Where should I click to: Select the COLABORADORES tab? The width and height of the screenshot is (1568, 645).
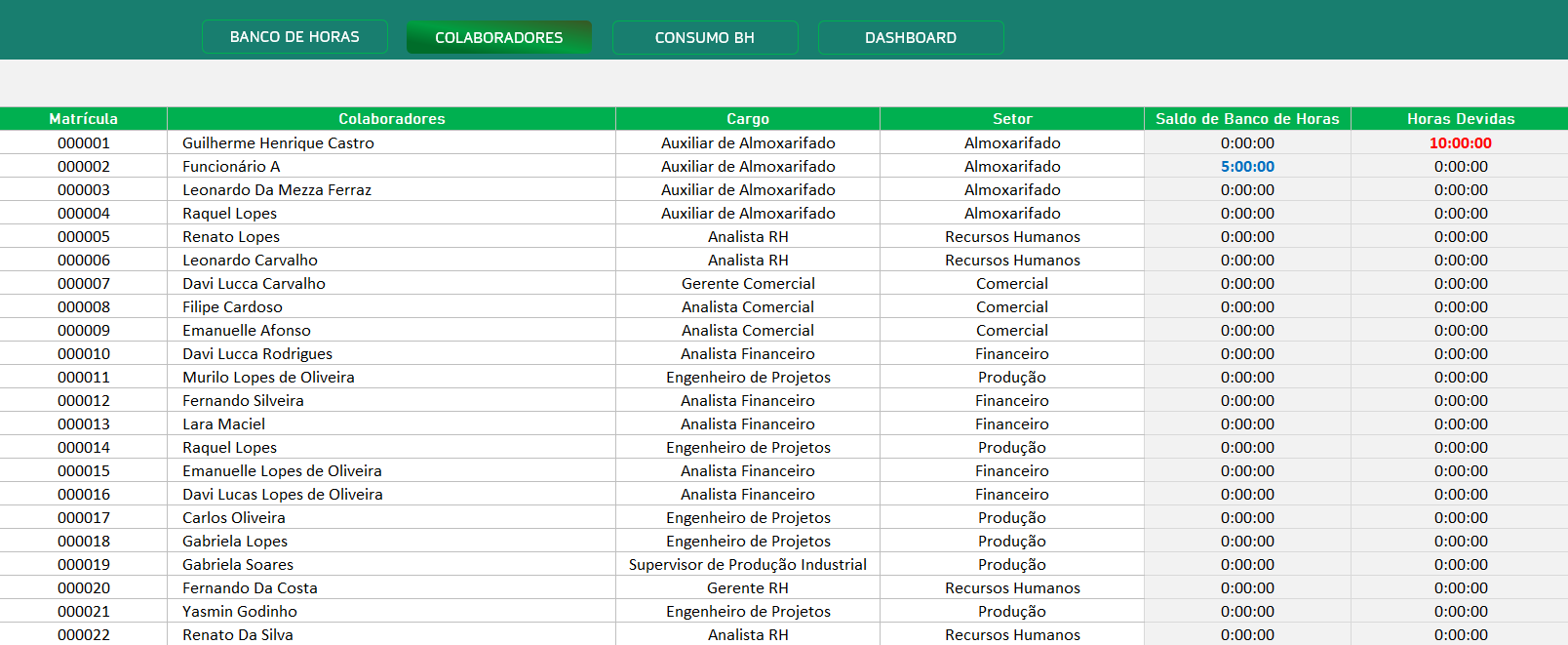498,37
